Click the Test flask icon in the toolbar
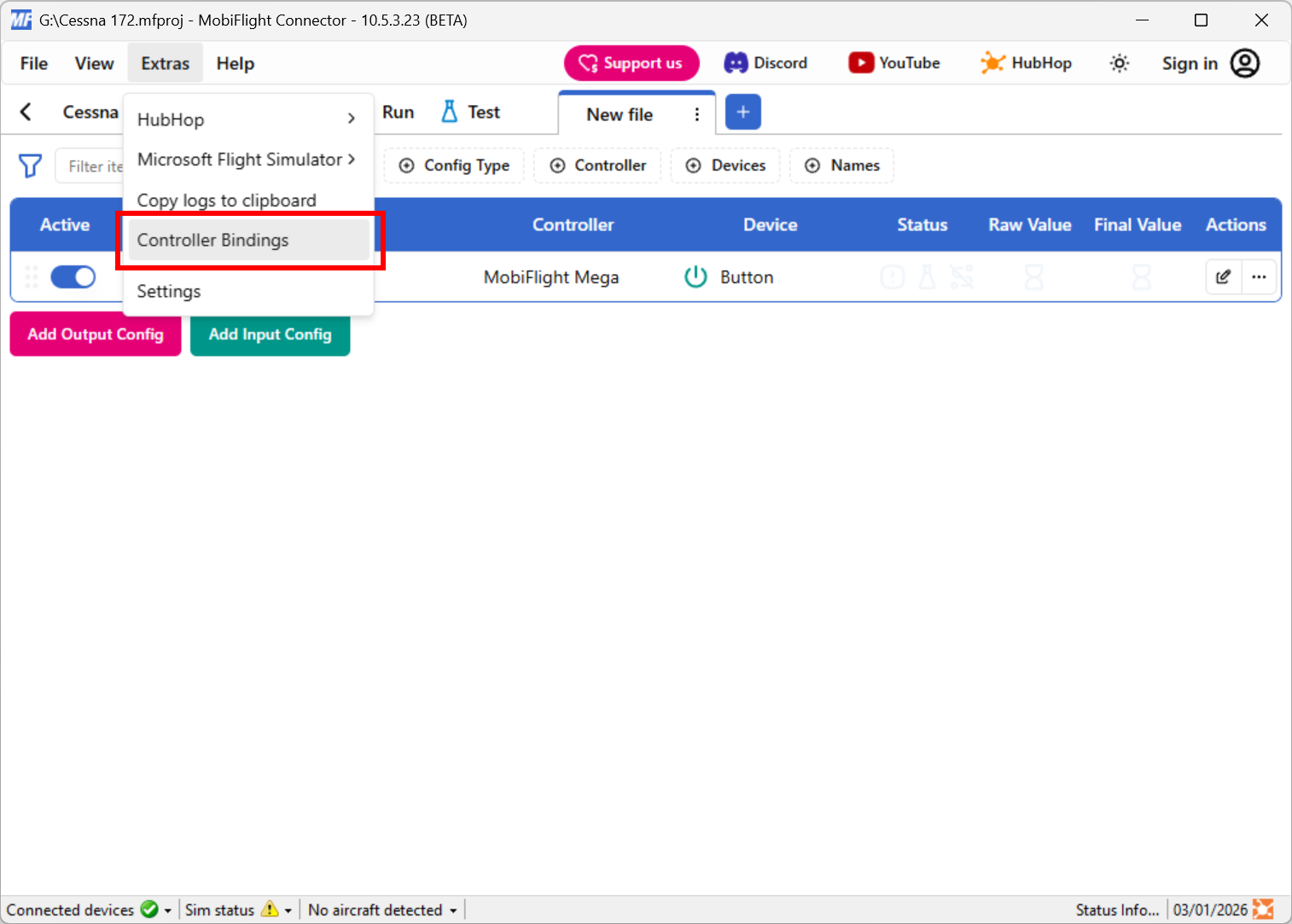Viewport: 1292px width, 924px height. tap(449, 111)
